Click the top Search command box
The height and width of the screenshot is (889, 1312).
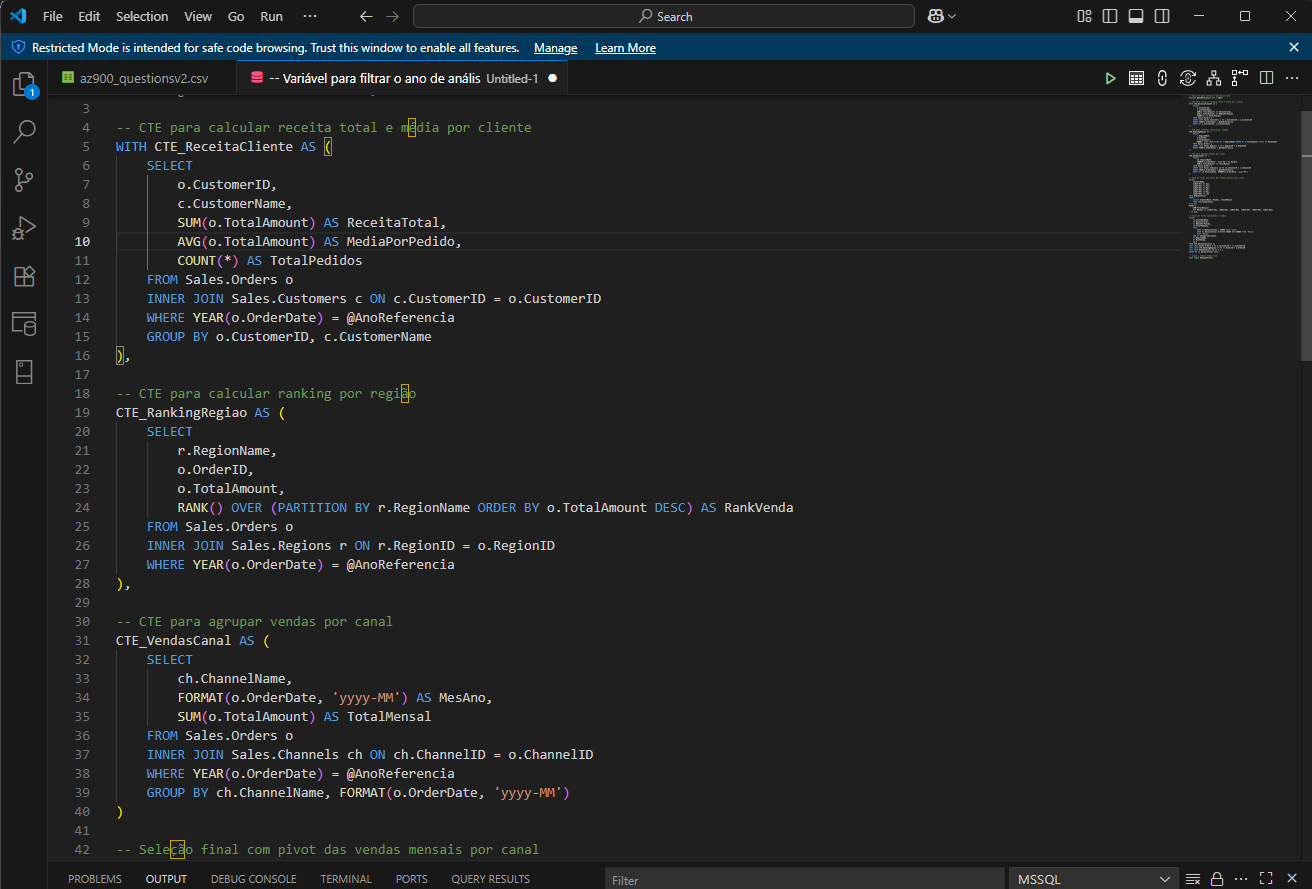[x=664, y=16]
